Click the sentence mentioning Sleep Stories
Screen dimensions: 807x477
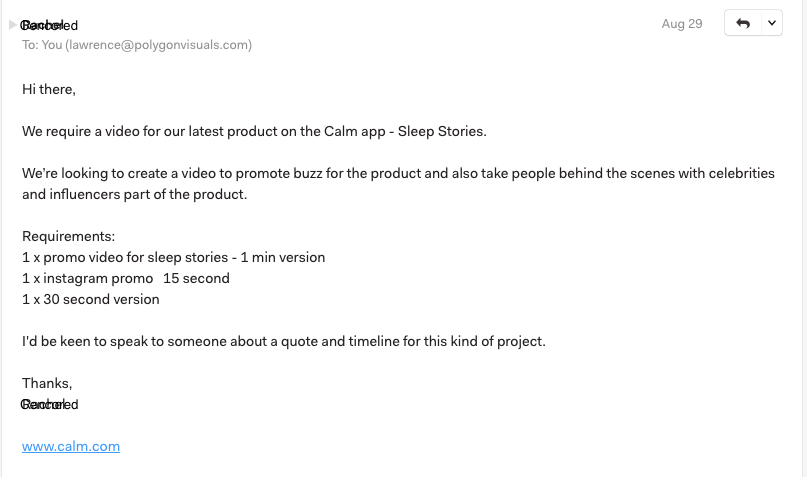pyautogui.click(x=254, y=131)
